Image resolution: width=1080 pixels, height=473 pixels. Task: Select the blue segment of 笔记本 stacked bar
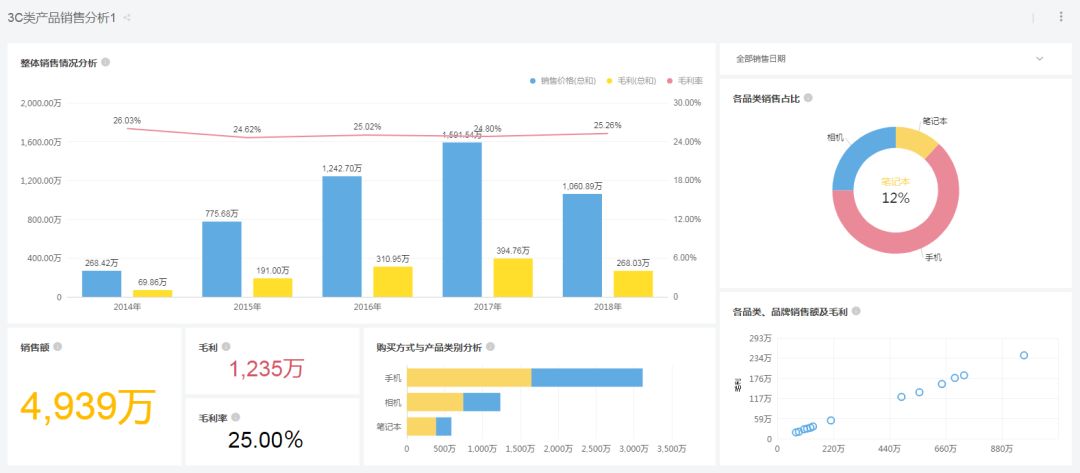(444, 426)
